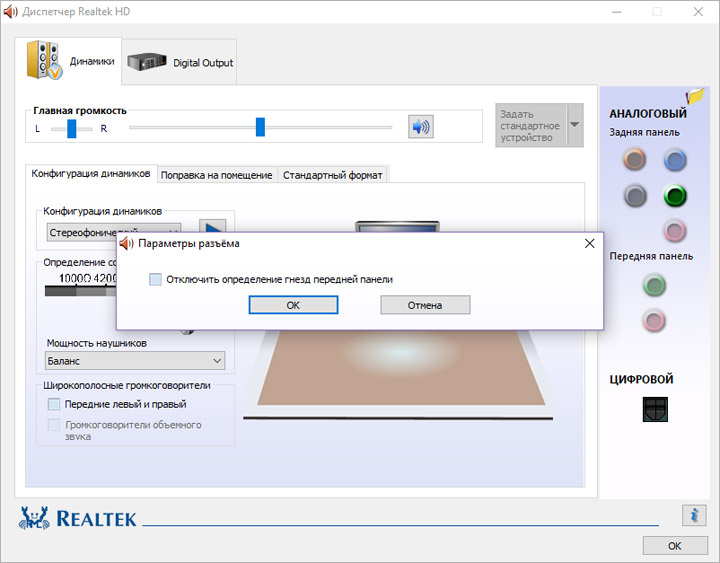Enable 'Отключить определение гнезд передней панели' checkbox
The width and height of the screenshot is (720, 563).
point(155,279)
